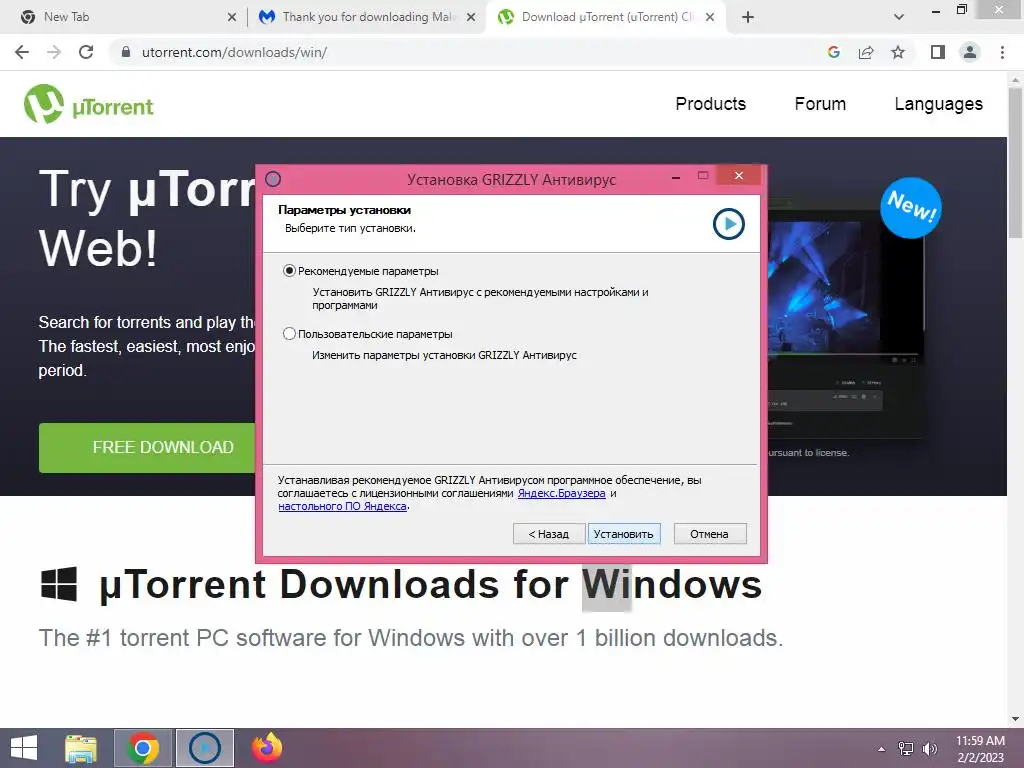Click the Установить button

(x=624, y=534)
